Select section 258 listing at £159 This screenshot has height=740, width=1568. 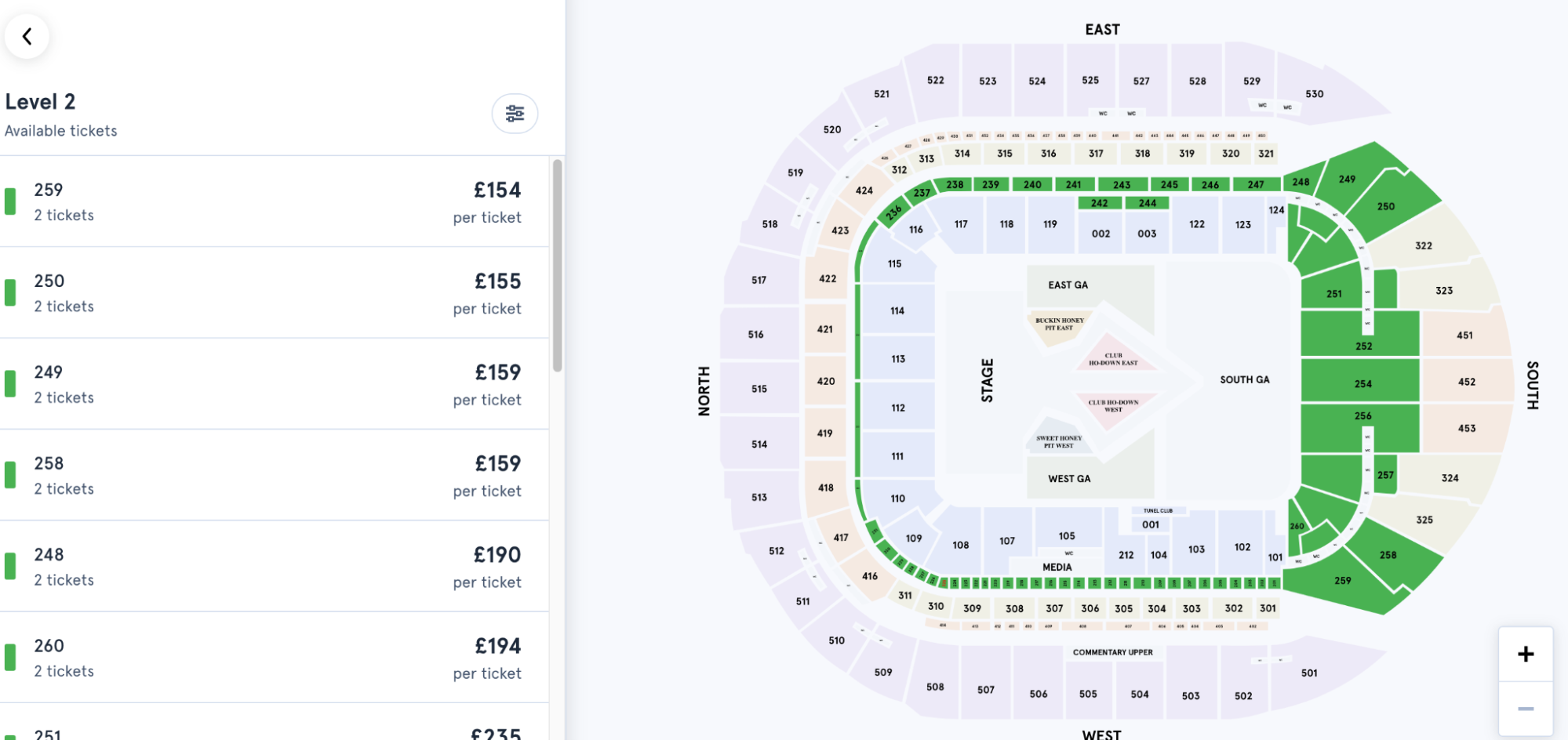[x=275, y=475]
